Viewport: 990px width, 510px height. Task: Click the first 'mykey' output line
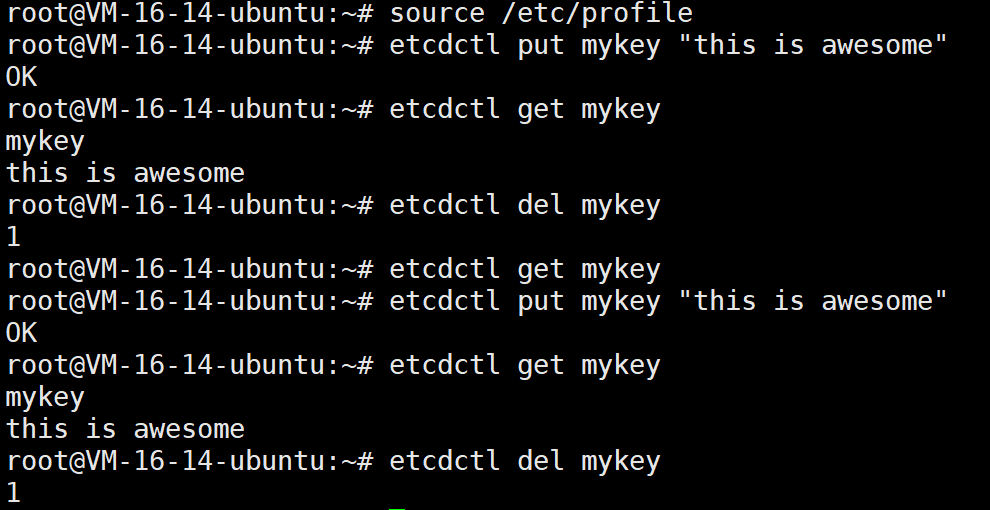(x=45, y=141)
